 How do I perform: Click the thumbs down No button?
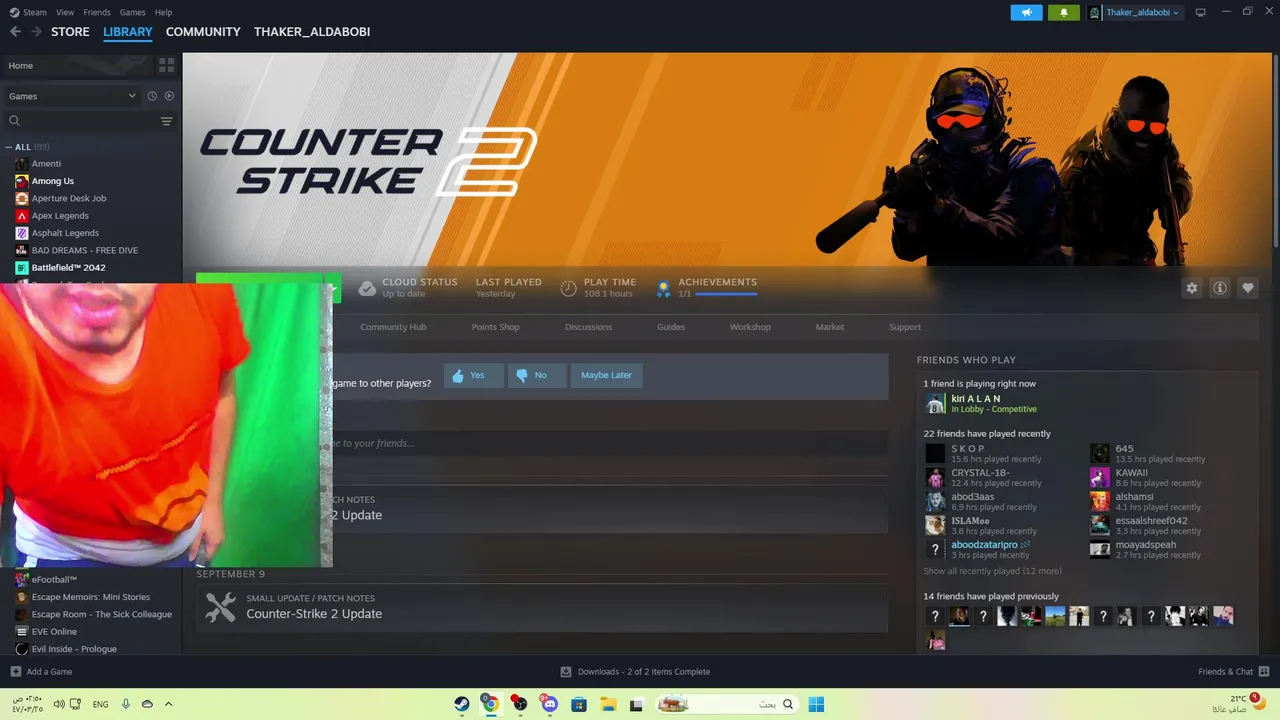point(536,375)
